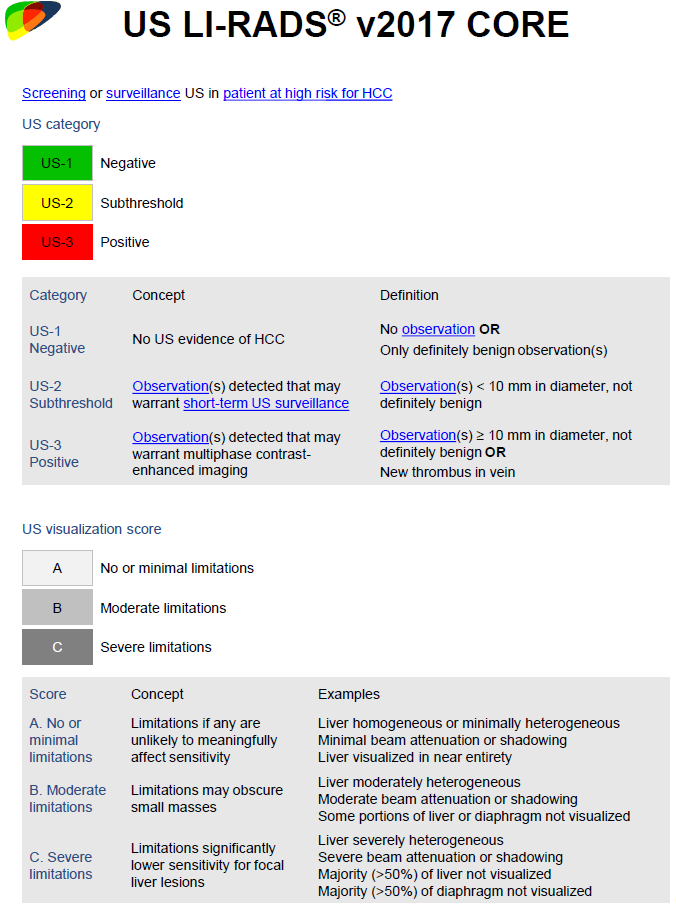The height and width of the screenshot is (905, 676).
Task: Select the green US-1 category box
Action: coord(57,163)
